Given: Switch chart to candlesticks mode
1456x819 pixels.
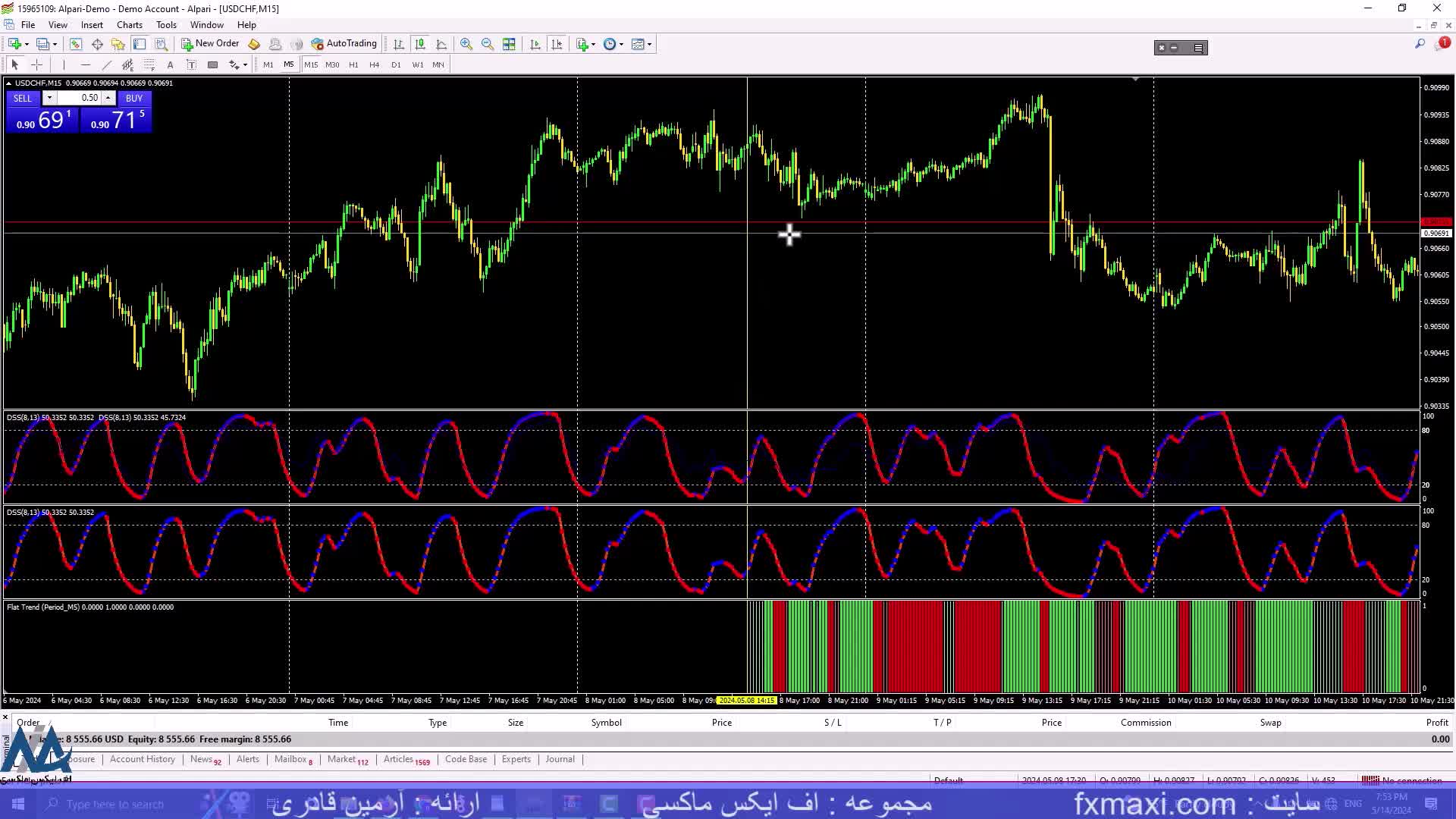Looking at the screenshot, I should 420,44.
